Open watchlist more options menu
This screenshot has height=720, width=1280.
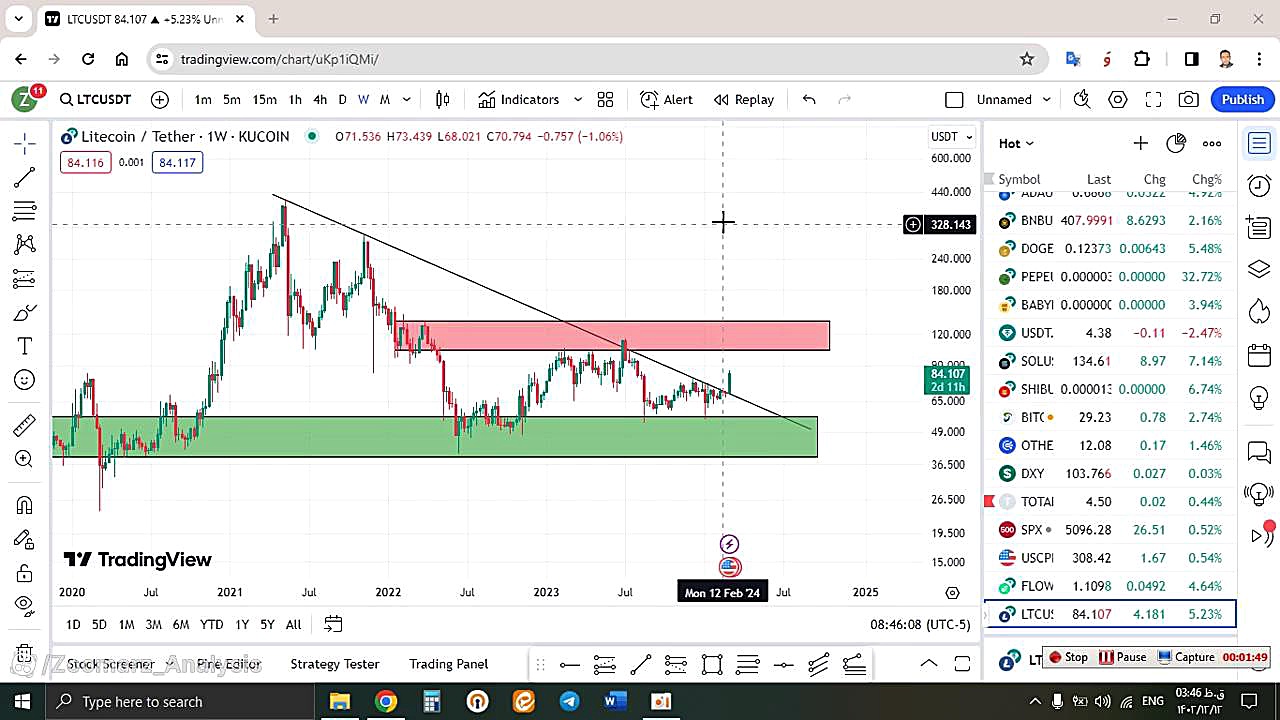(x=1212, y=143)
